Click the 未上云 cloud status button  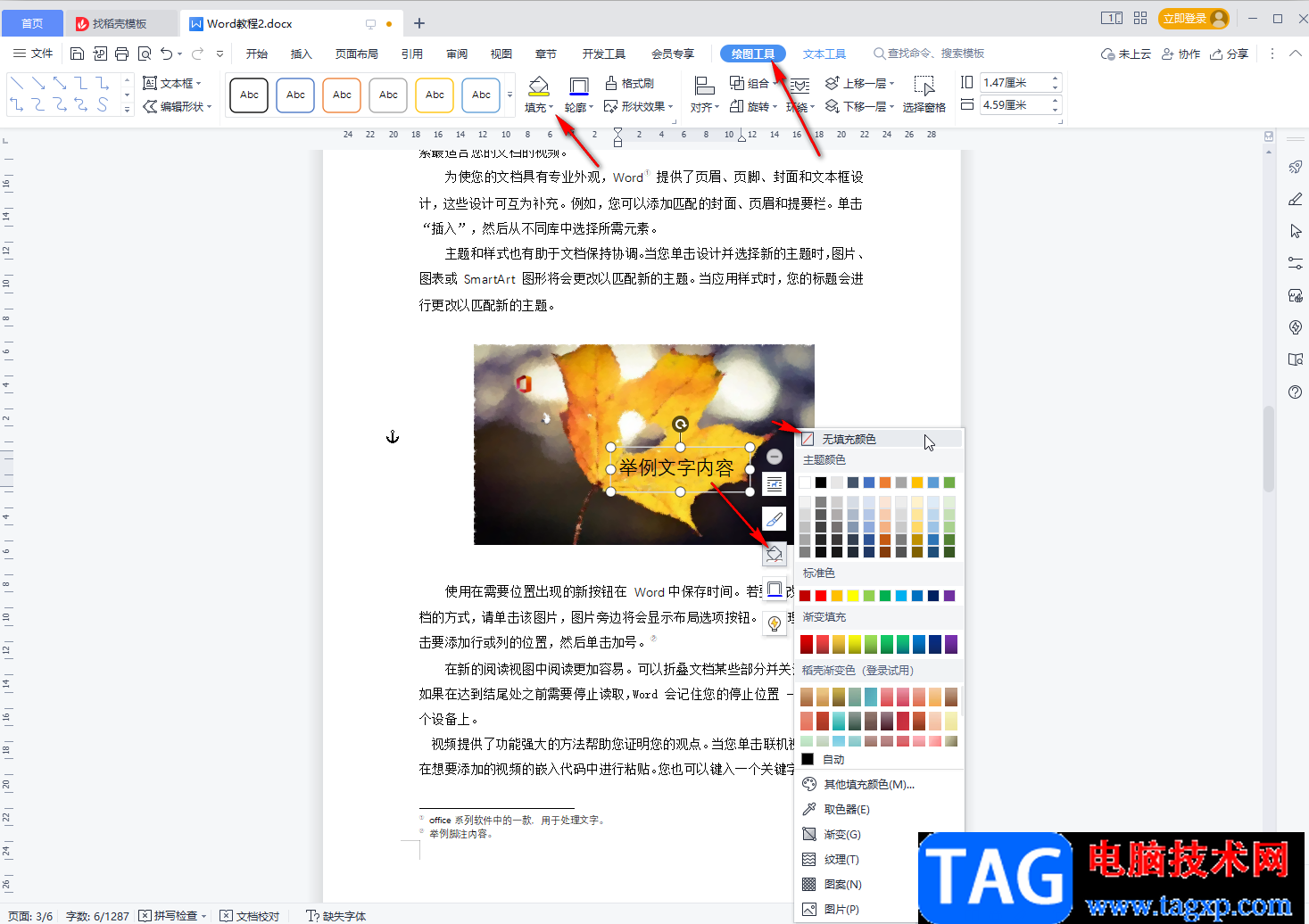pyautogui.click(x=1126, y=54)
